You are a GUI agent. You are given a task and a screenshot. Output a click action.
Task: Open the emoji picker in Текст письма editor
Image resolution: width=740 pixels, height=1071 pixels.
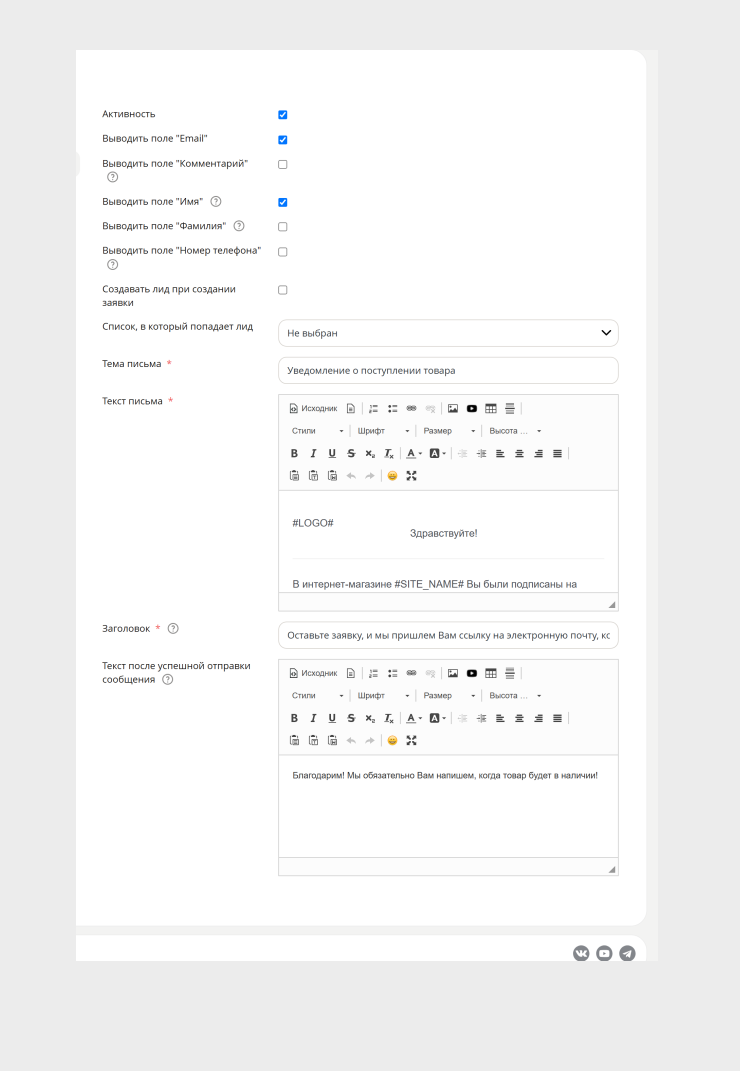pos(392,476)
